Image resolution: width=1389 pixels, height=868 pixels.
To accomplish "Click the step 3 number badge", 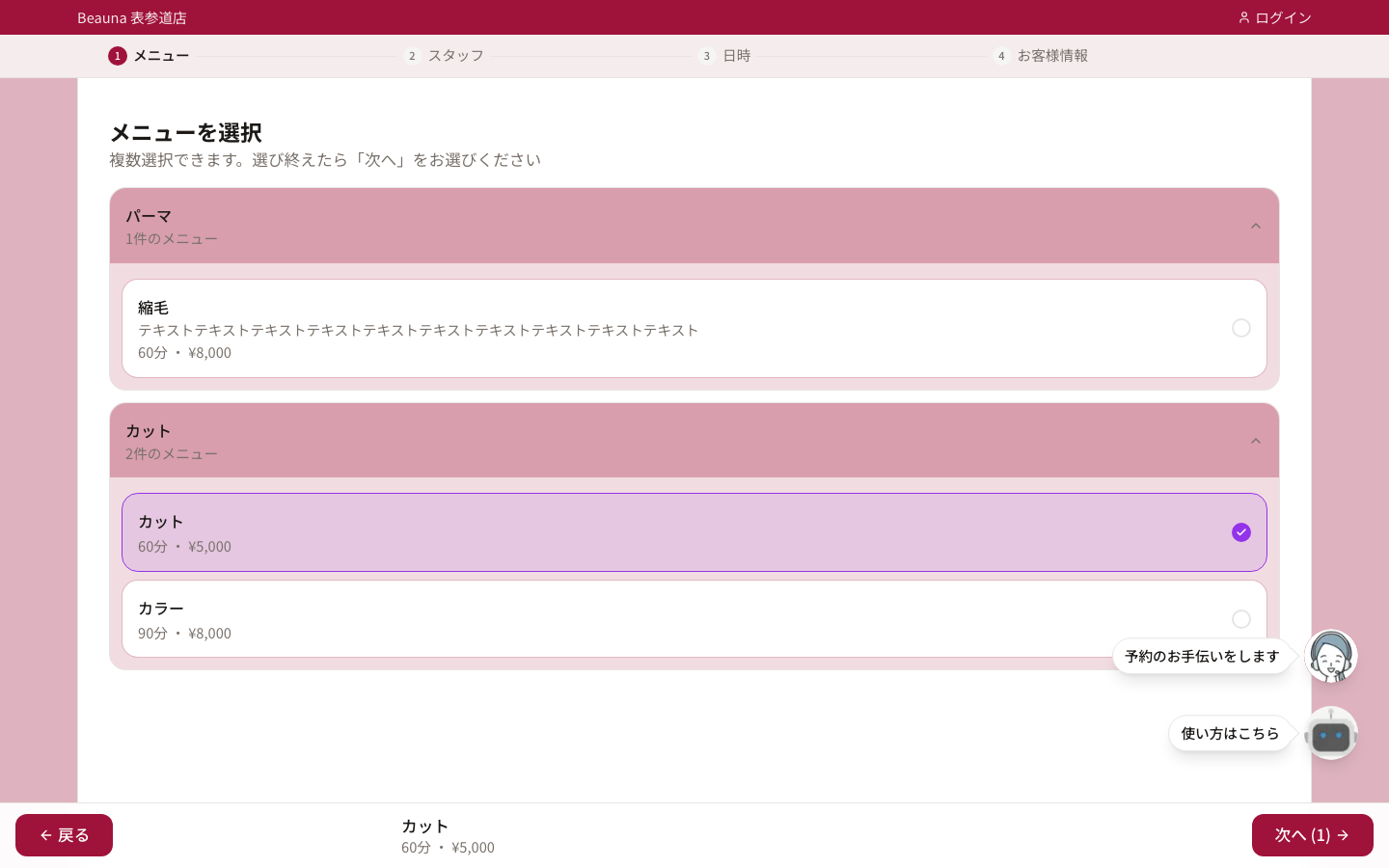I will click(x=707, y=56).
